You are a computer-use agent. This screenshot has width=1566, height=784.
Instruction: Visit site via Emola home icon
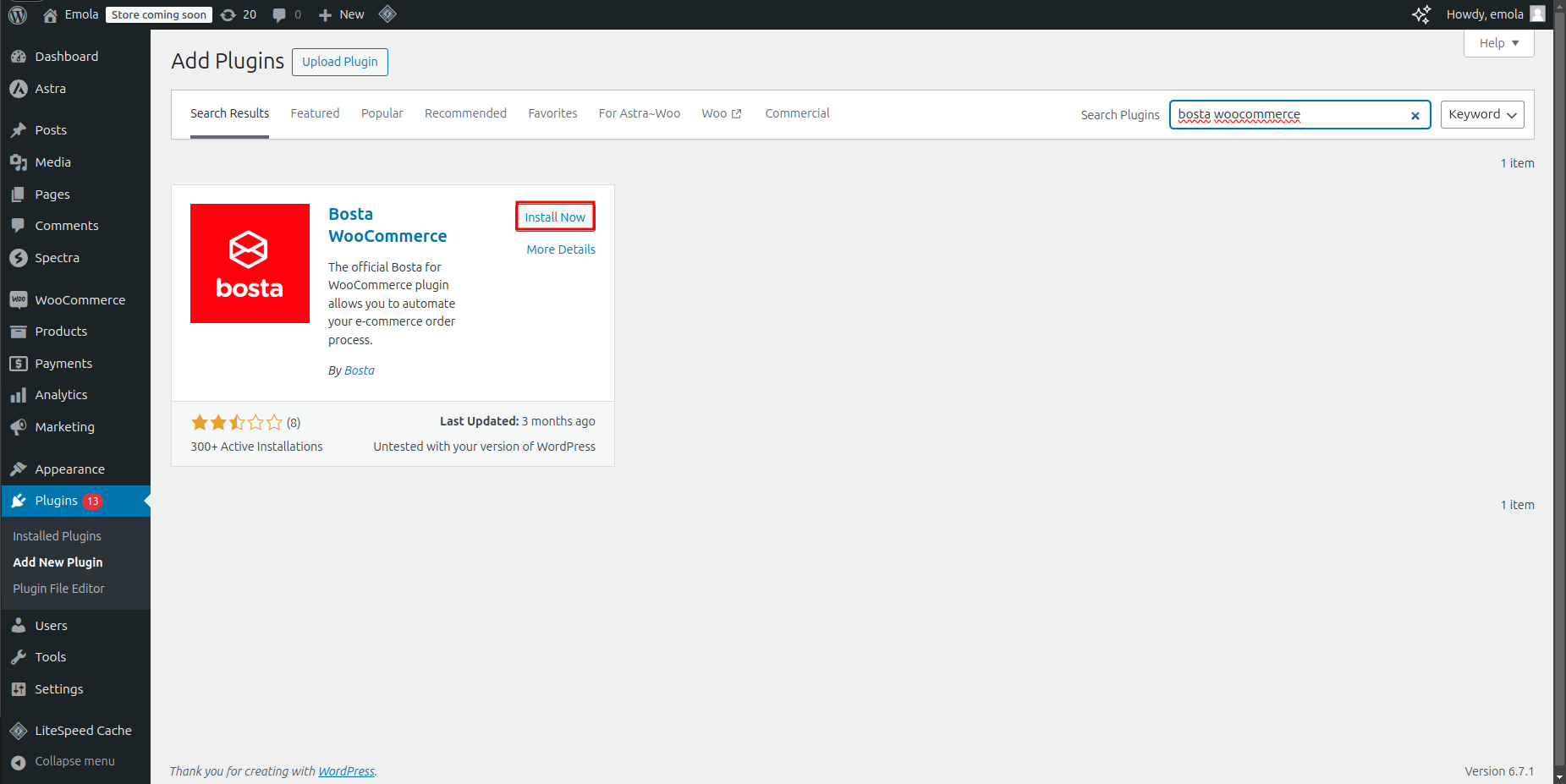[x=51, y=14]
